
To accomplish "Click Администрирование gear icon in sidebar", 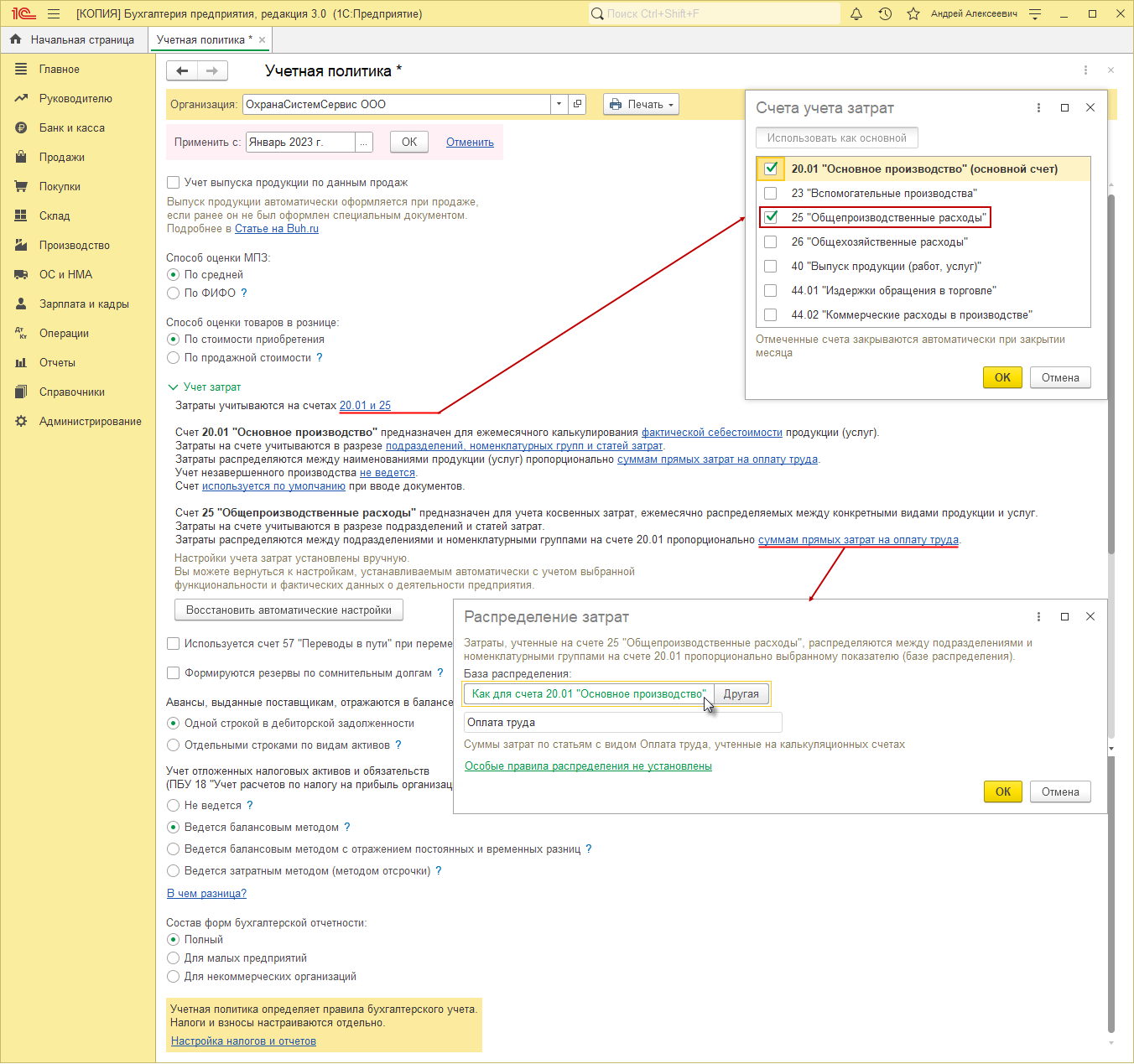I will [21, 422].
